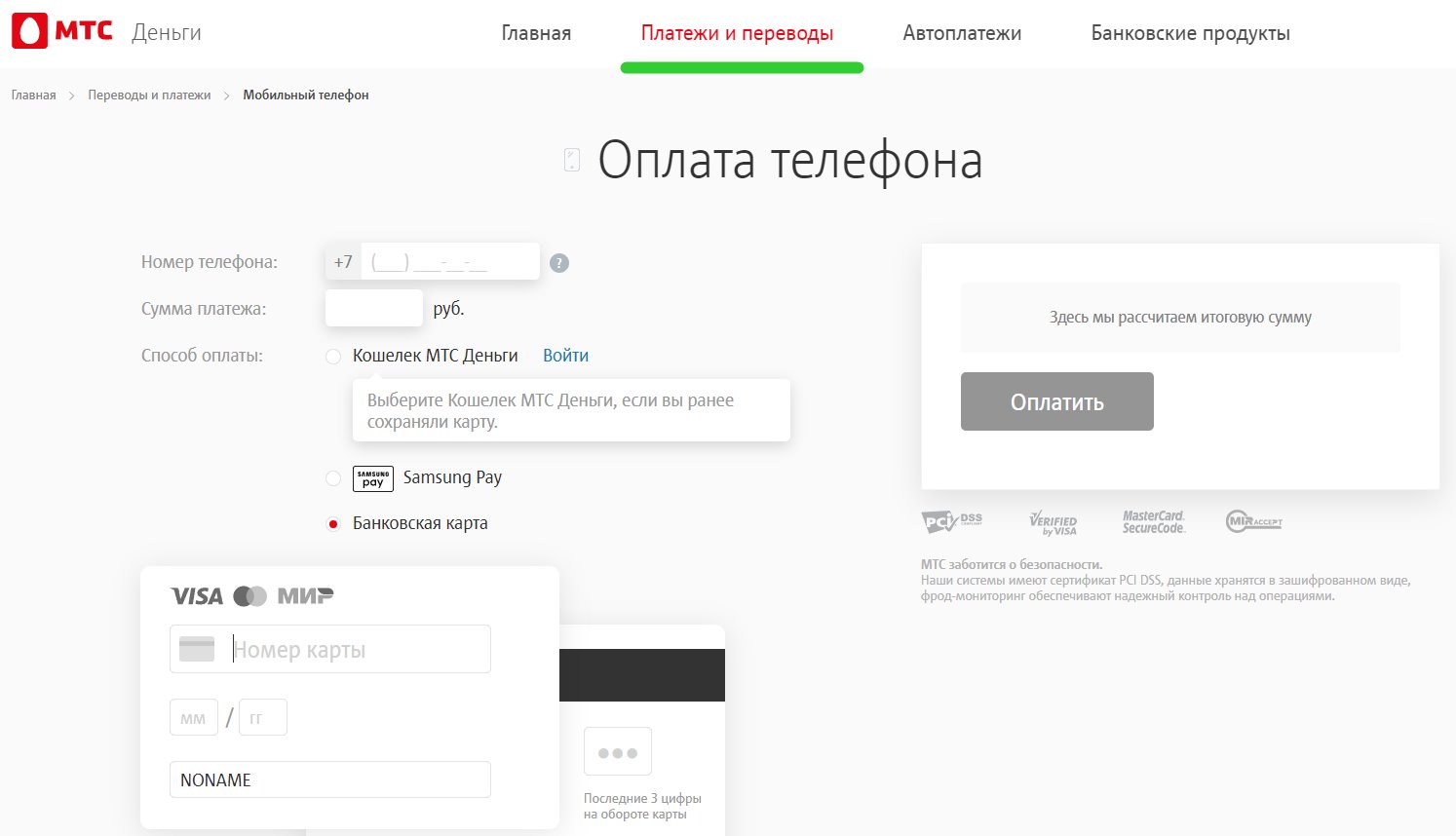Switch to Автоплатежи tab
This screenshot has height=836, width=1456.
(x=962, y=33)
